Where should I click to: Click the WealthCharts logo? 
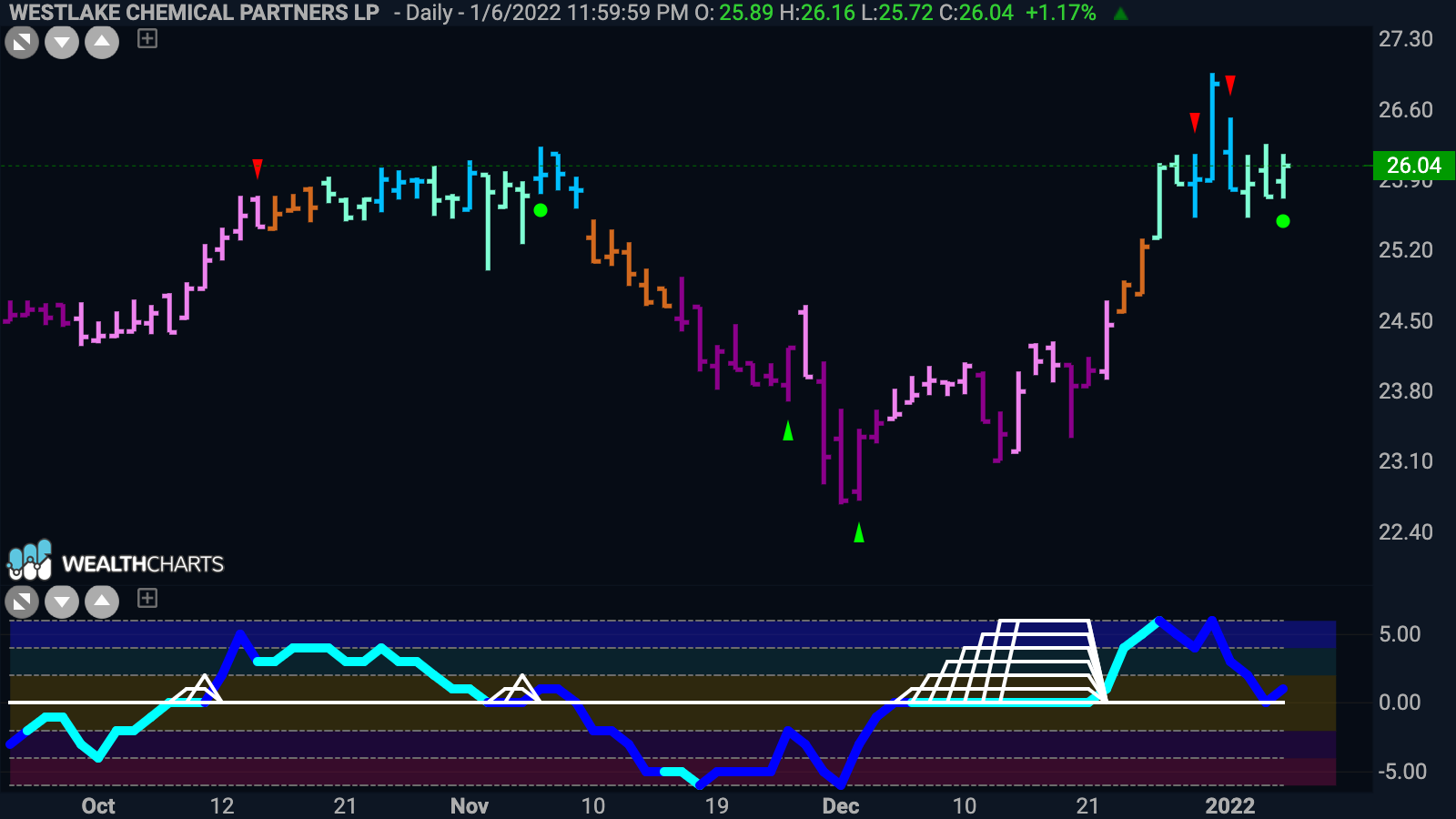pyautogui.click(x=116, y=562)
